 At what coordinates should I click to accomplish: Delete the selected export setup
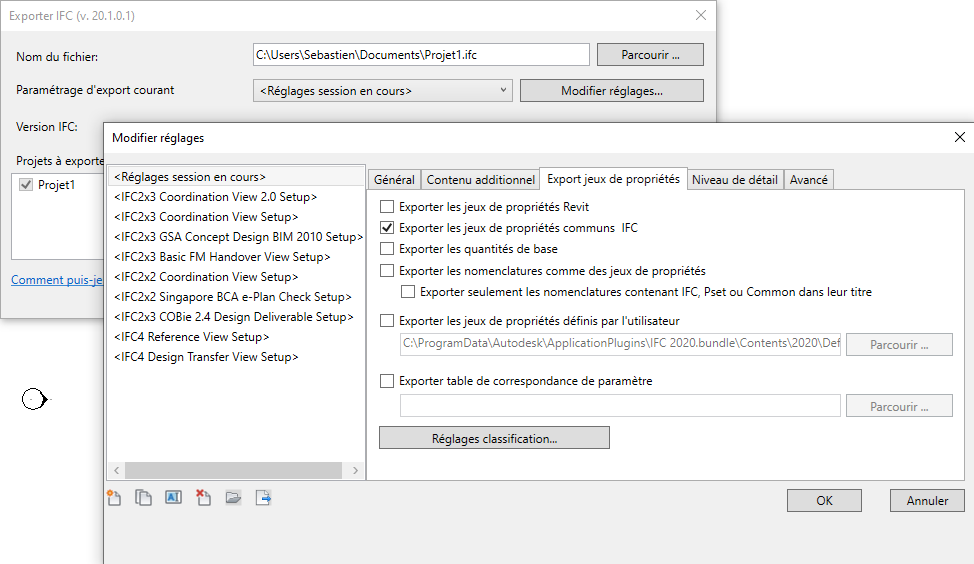click(203, 498)
